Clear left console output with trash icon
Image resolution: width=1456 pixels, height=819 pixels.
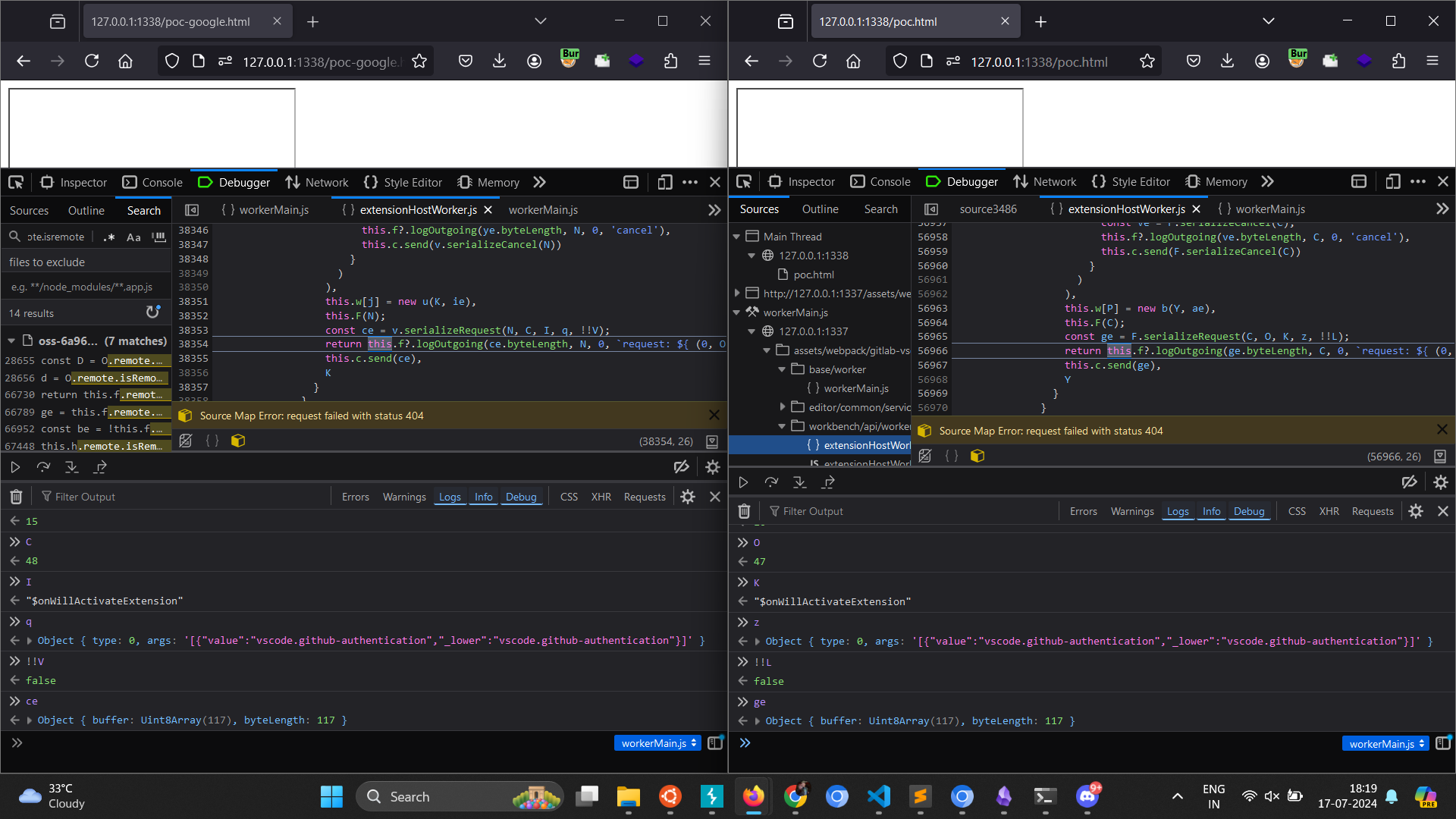16,497
